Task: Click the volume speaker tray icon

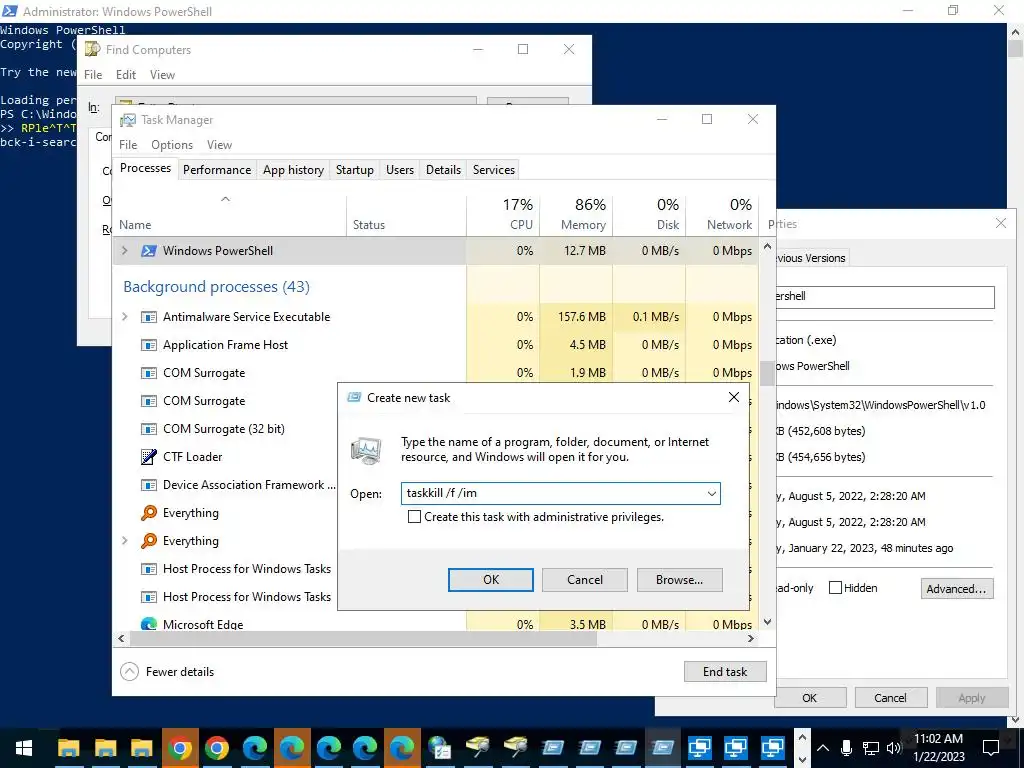Action: (x=893, y=748)
